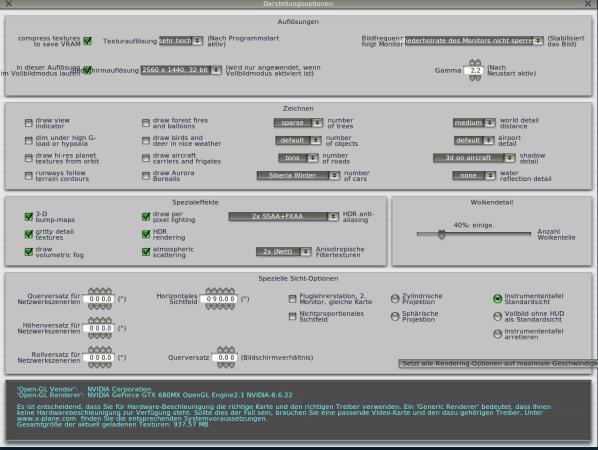Open shadow detail dropdown
598x450 pixels.
(x=474, y=158)
